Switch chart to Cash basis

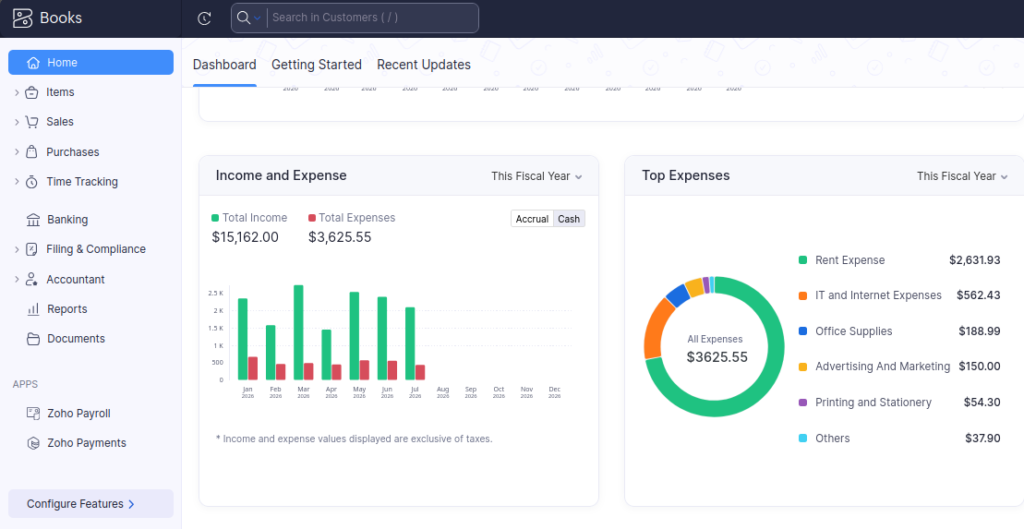click(569, 219)
